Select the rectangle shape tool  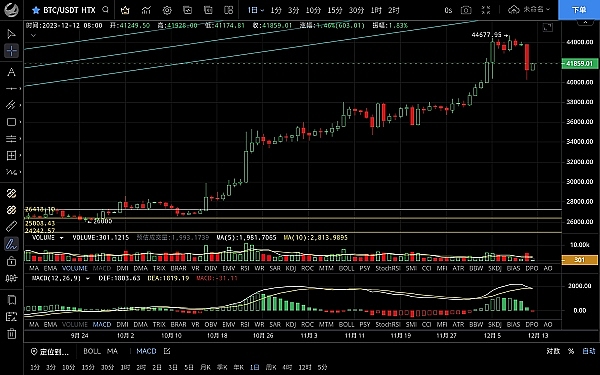click(x=11, y=122)
